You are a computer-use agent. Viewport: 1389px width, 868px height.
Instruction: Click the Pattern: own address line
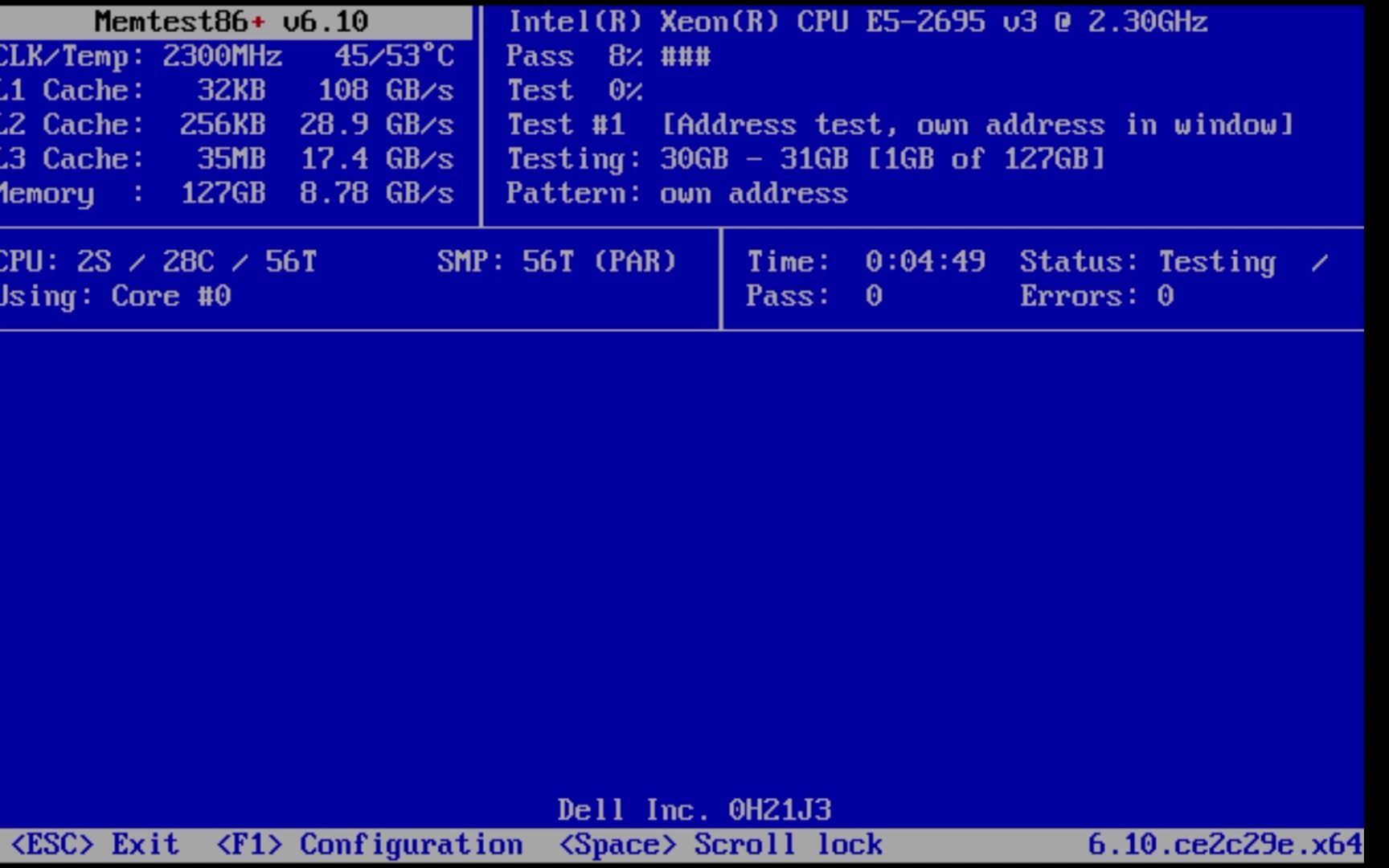point(677,194)
